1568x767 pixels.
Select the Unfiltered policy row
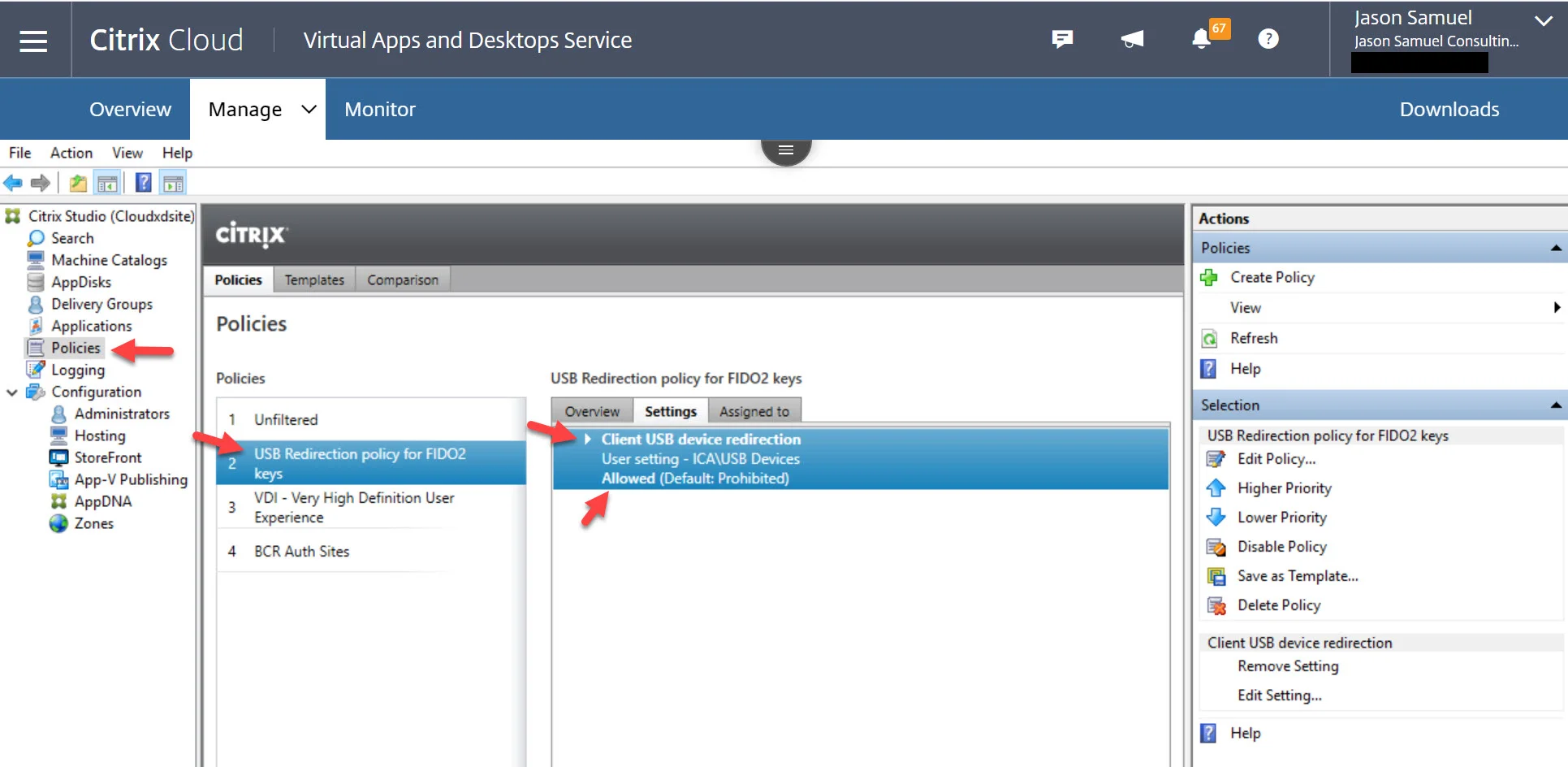[x=371, y=419]
